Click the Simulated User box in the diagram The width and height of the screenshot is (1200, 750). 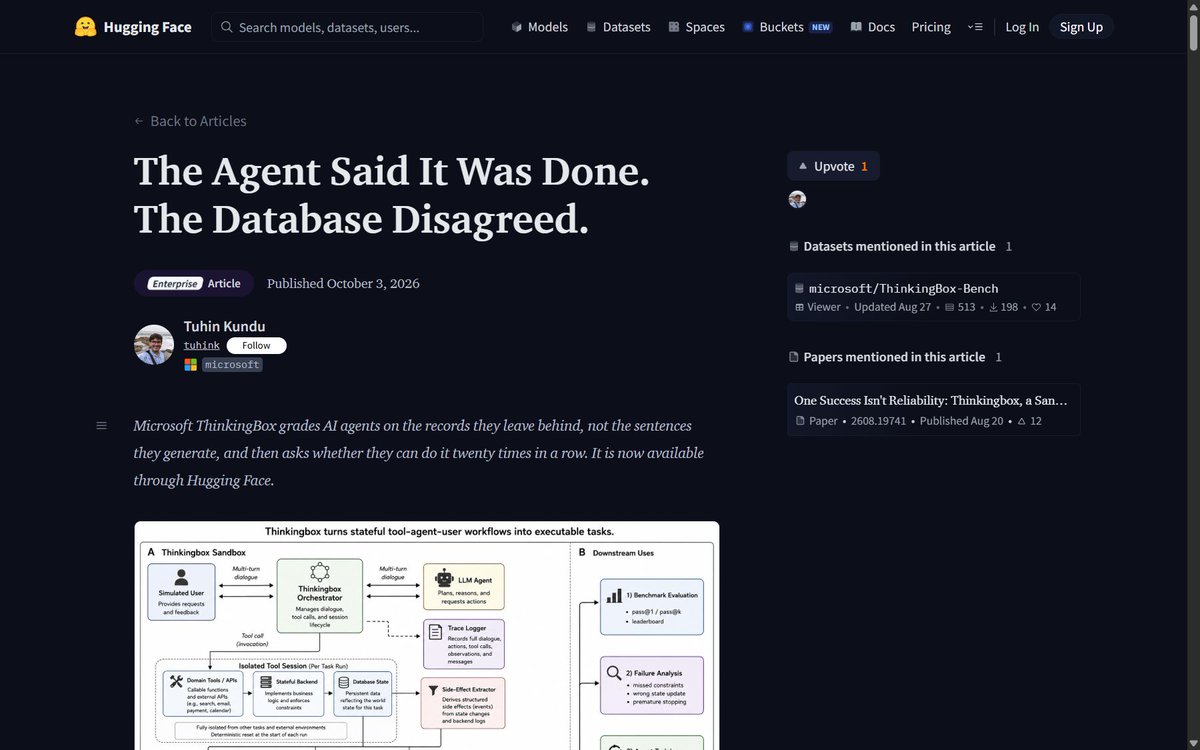pos(182,591)
